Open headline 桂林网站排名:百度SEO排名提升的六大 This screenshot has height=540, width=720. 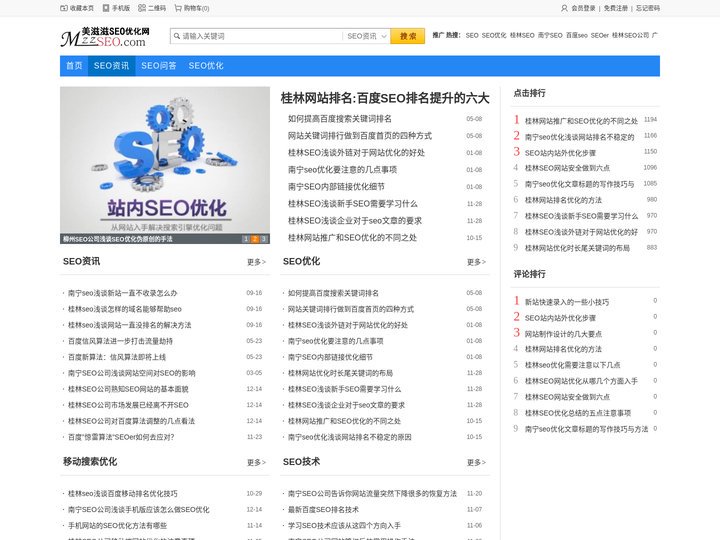[385, 98]
